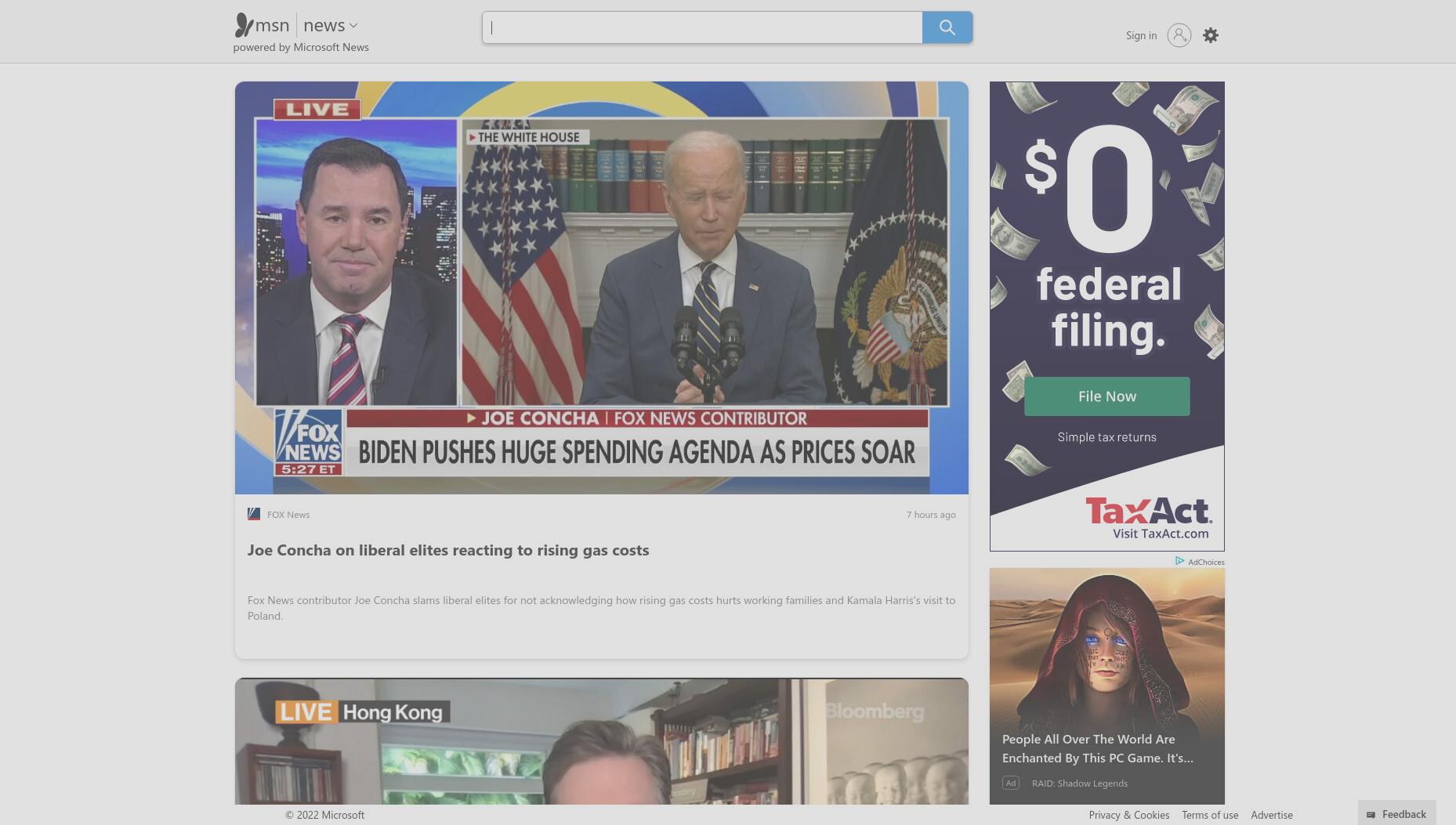
Task: Click the powered by Microsoft News text
Action: click(x=301, y=47)
